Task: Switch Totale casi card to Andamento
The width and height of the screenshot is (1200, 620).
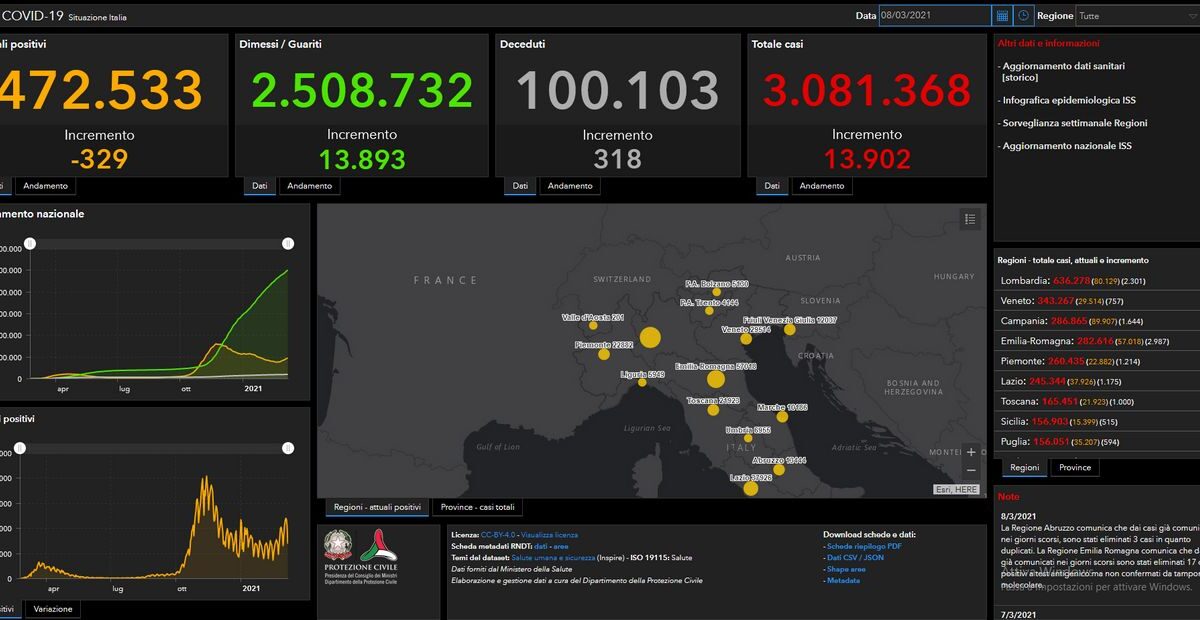Action: point(822,186)
